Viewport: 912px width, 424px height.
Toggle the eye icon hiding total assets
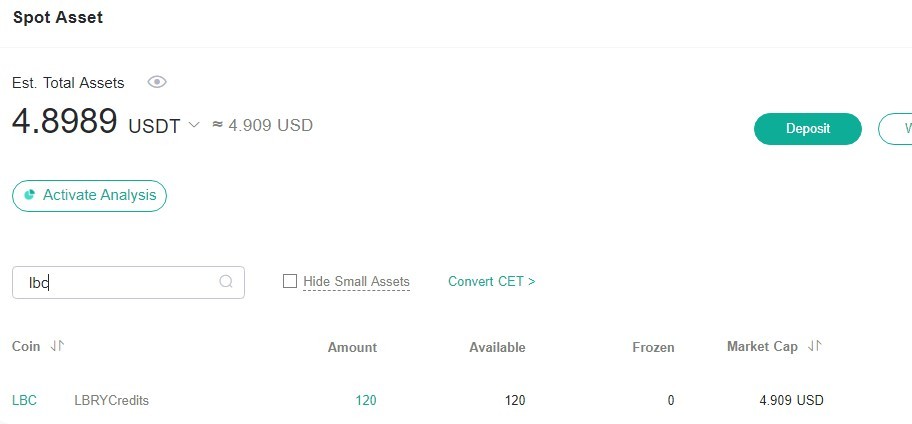pos(157,82)
